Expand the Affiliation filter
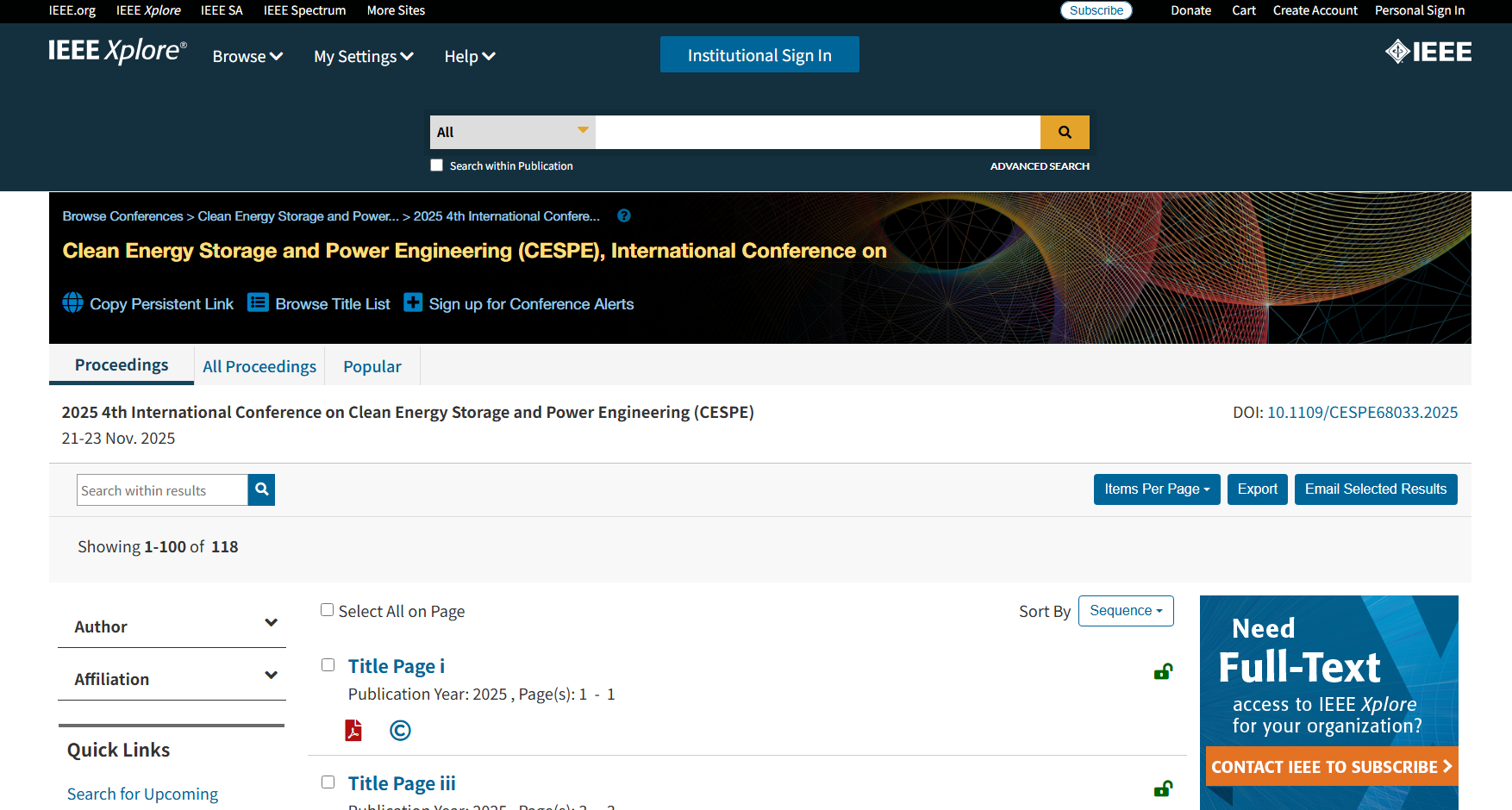 pyautogui.click(x=172, y=678)
